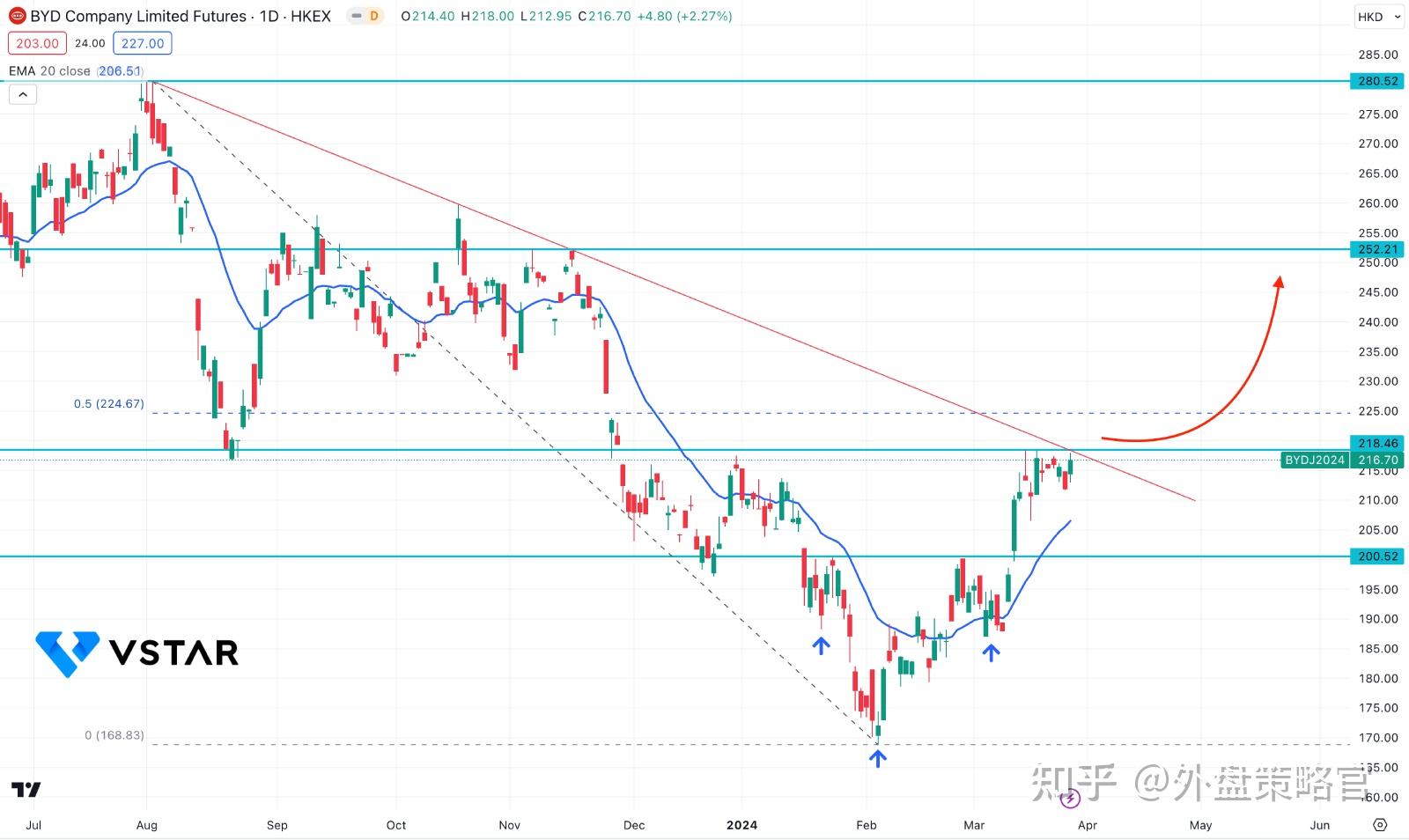Click the 240.00 price scale label

pos(1378,322)
